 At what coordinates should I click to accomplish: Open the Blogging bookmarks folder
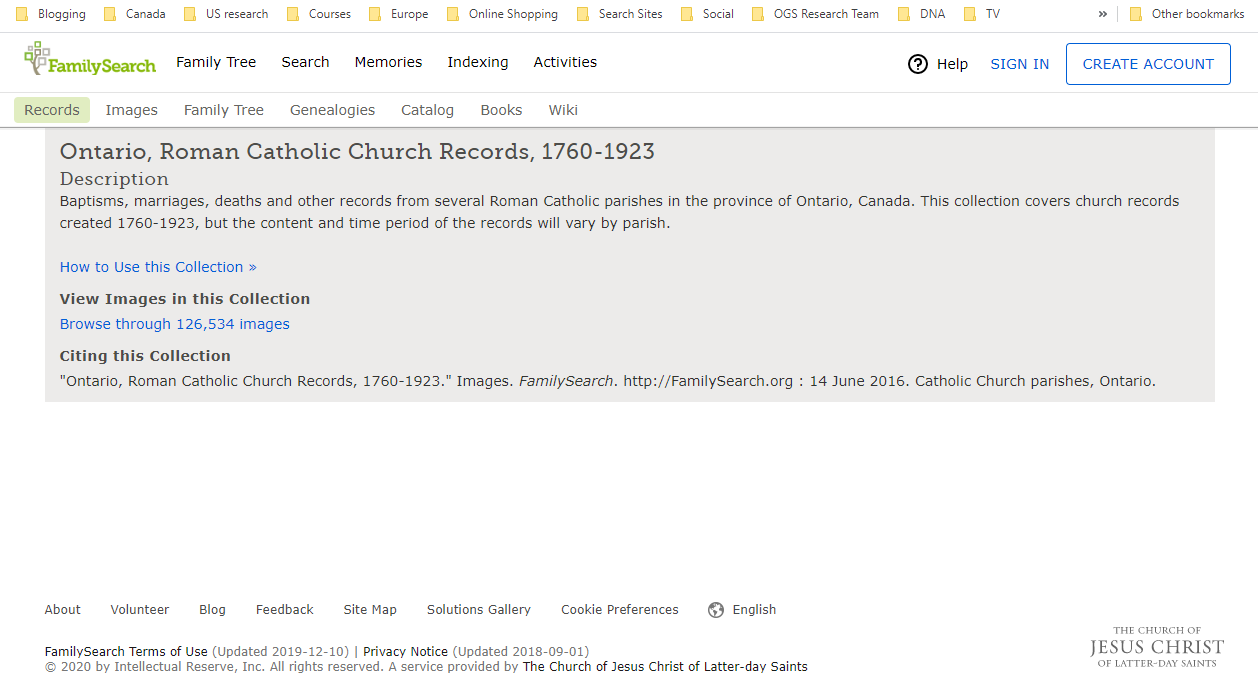coord(51,14)
